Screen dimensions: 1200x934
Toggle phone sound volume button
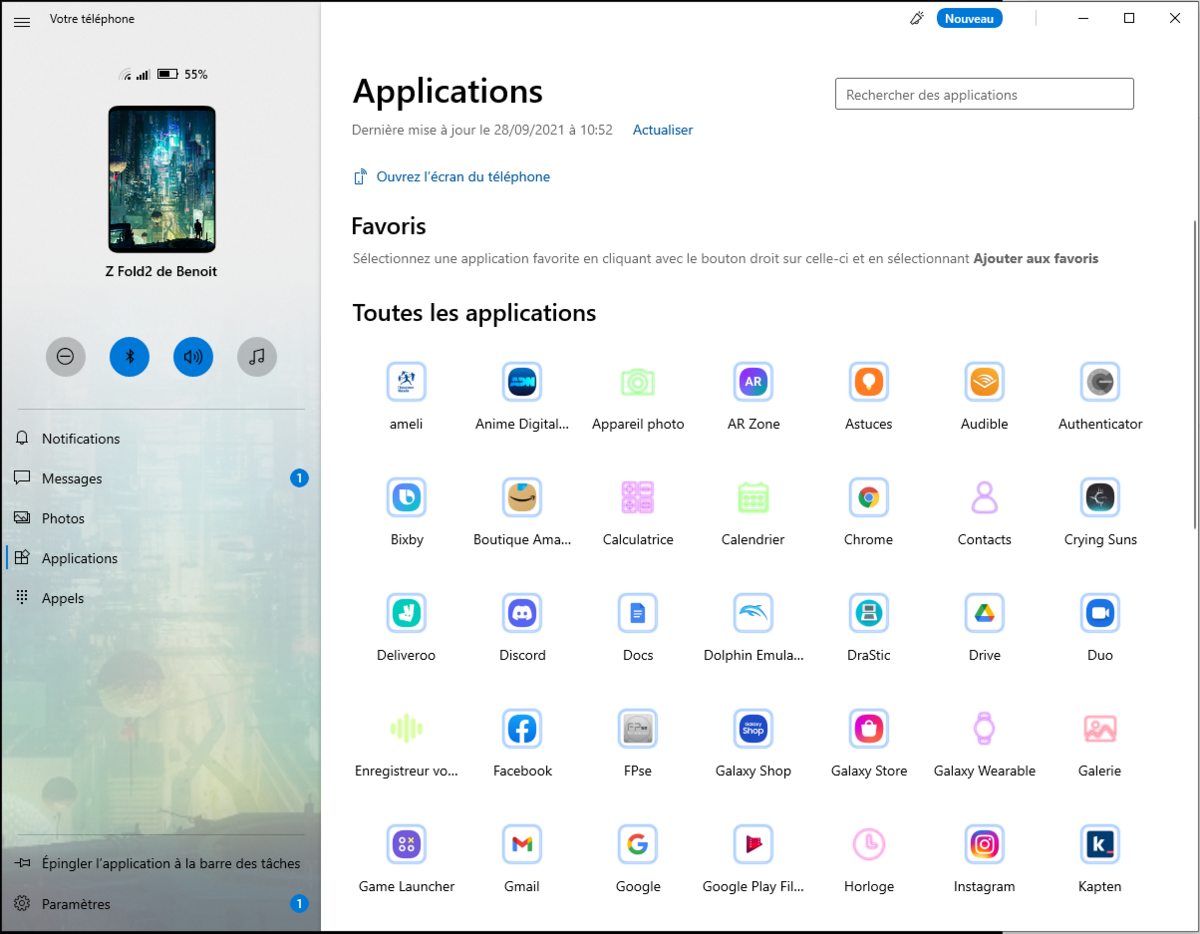point(193,356)
